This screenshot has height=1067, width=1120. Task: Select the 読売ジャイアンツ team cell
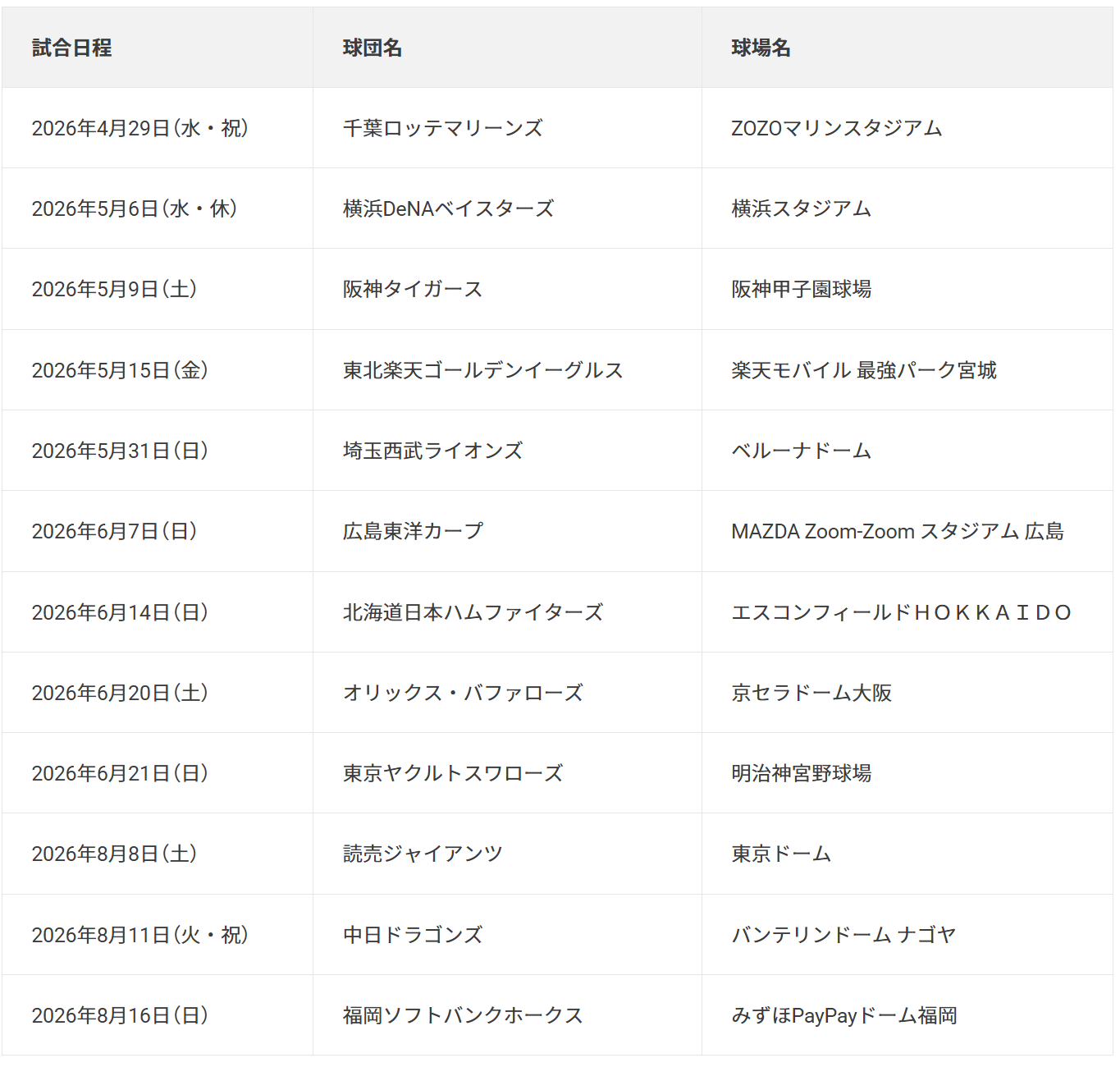coord(423,854)
